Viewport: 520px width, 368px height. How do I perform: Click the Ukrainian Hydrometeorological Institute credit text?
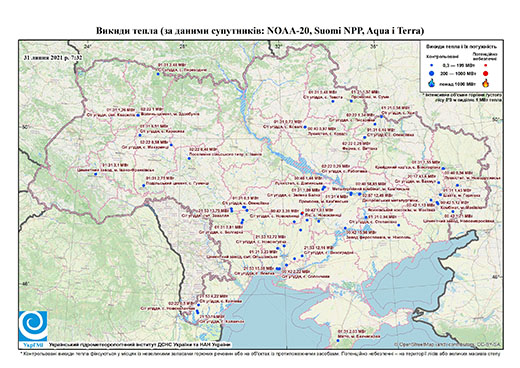140,344
